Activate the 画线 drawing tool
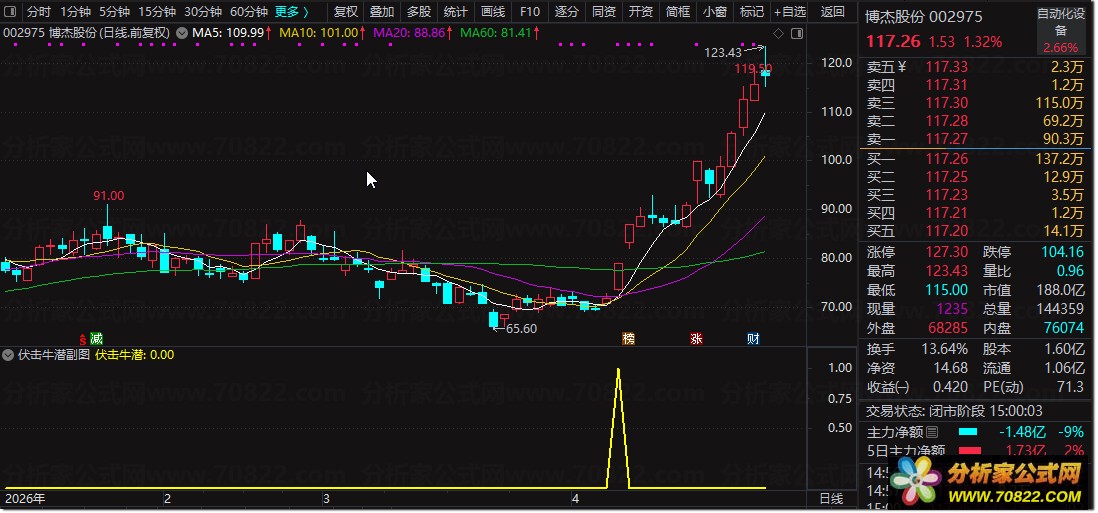1098x513 pixels. [493, 12]
